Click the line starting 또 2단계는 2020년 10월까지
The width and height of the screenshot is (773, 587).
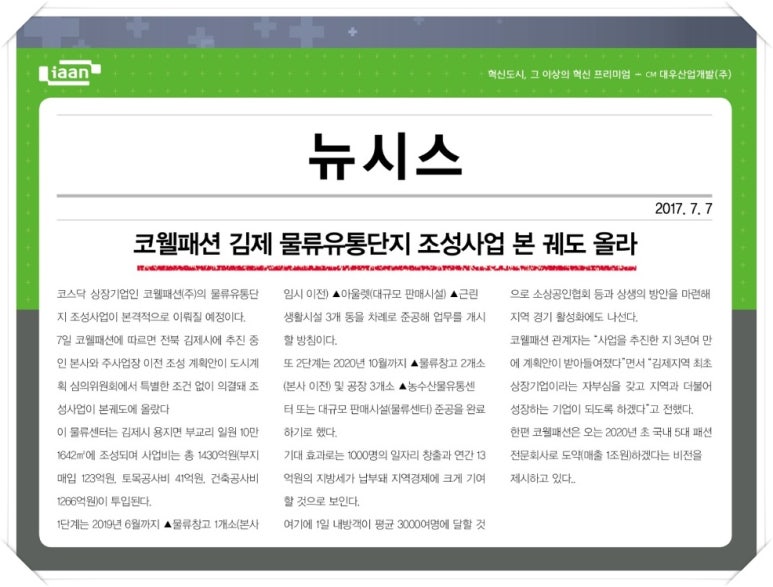click(385, 363)
